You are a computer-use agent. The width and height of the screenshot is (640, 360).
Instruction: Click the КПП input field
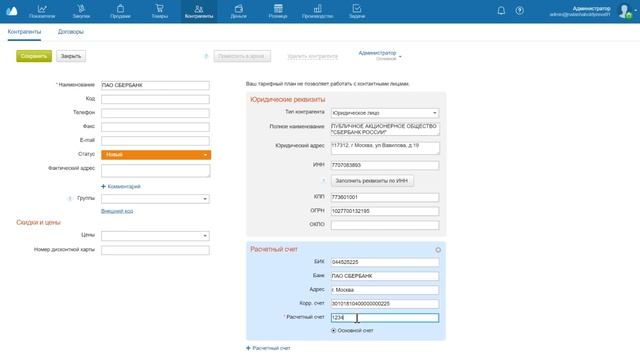[385, 197]
